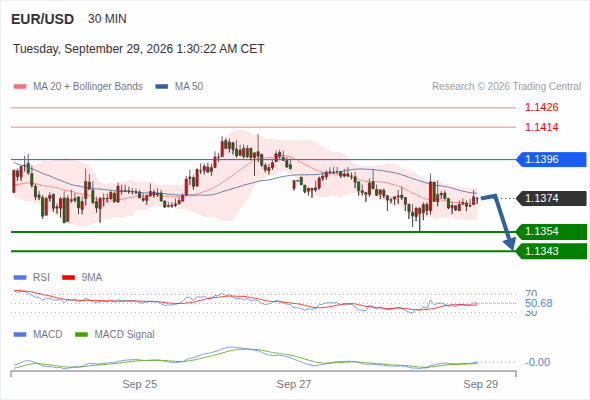Click the EUR/USD symbol title
This screenshot has height=400, width=590.
[x=43, y=19]
